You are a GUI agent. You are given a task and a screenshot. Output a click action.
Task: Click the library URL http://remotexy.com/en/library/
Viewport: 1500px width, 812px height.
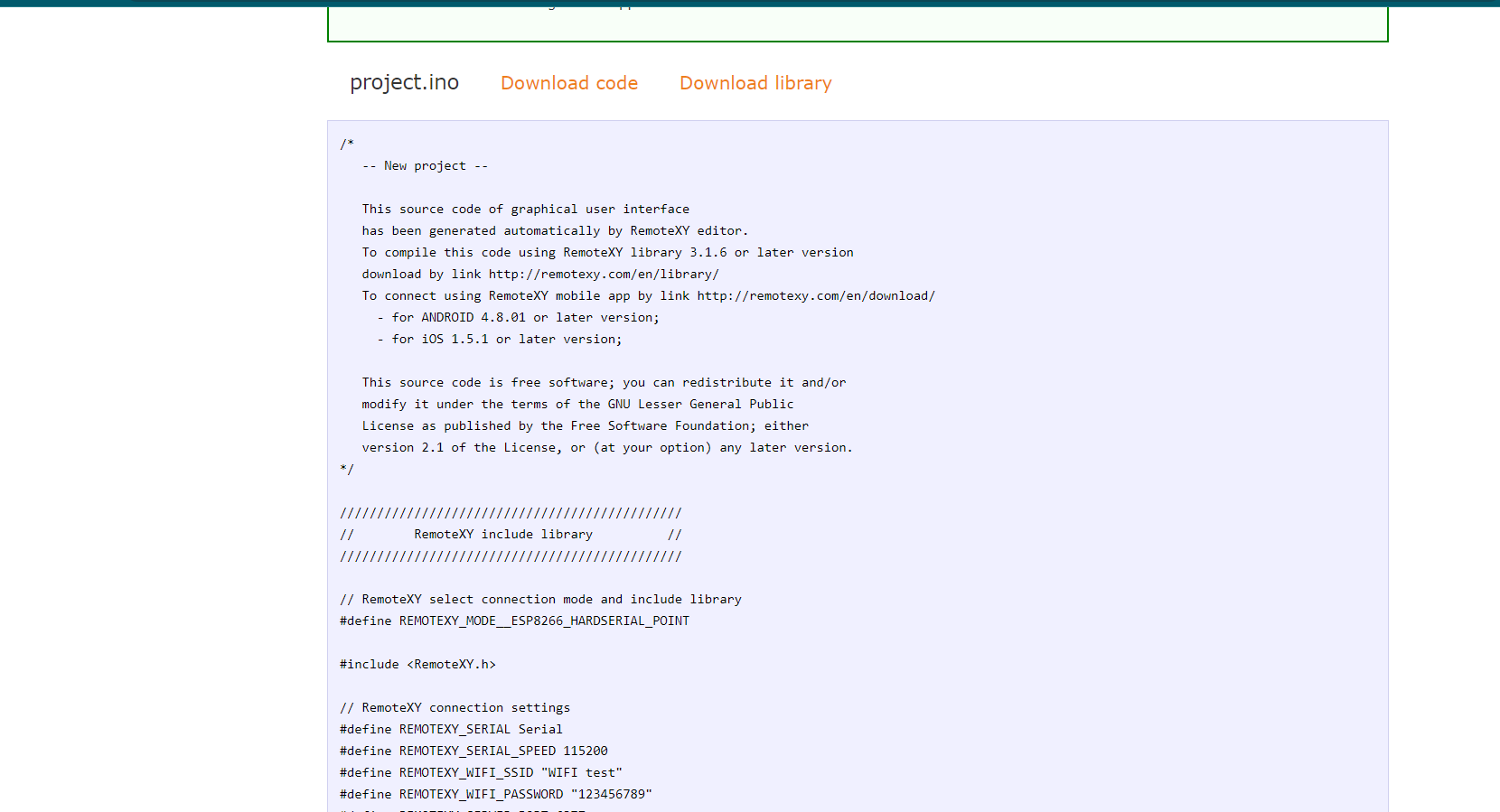point(604,275)
